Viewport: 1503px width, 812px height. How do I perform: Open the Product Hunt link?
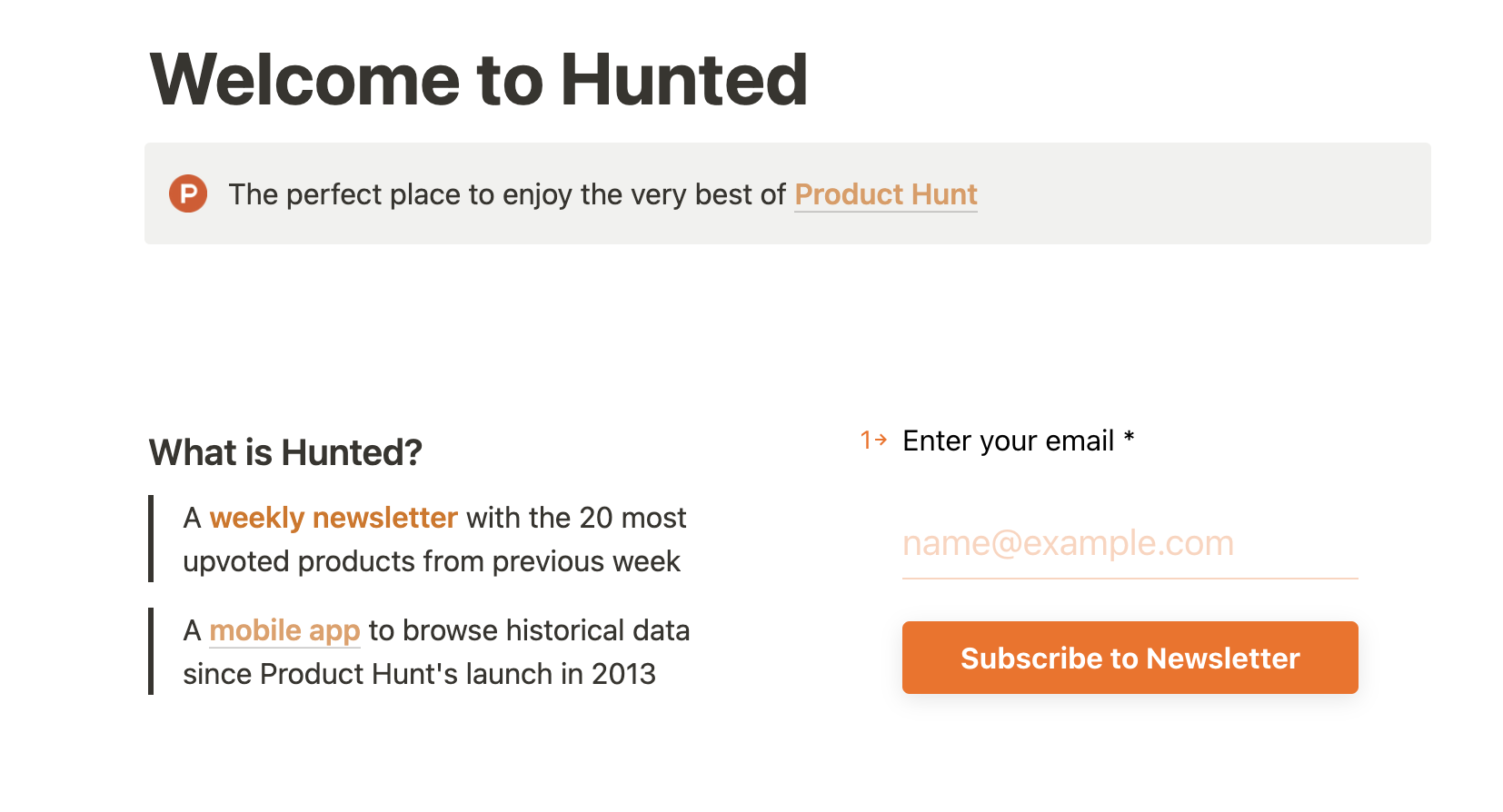click(886, 194)
